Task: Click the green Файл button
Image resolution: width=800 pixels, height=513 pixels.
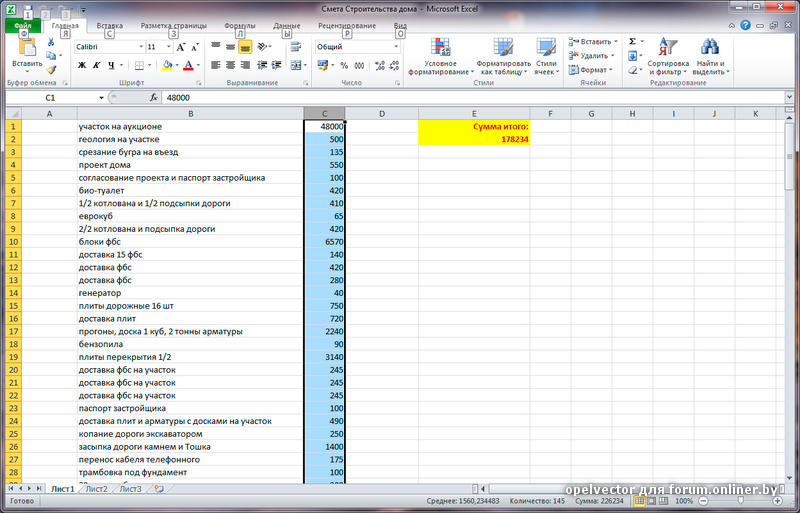Action: (x=22, y=24)
